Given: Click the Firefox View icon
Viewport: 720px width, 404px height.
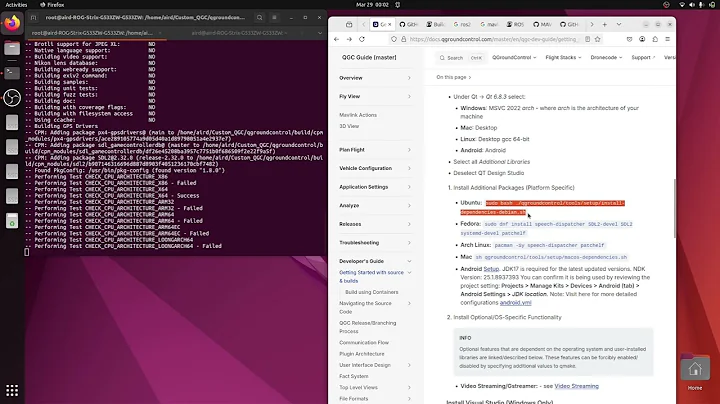Looking at the screenshot, I should click(349, 24).
